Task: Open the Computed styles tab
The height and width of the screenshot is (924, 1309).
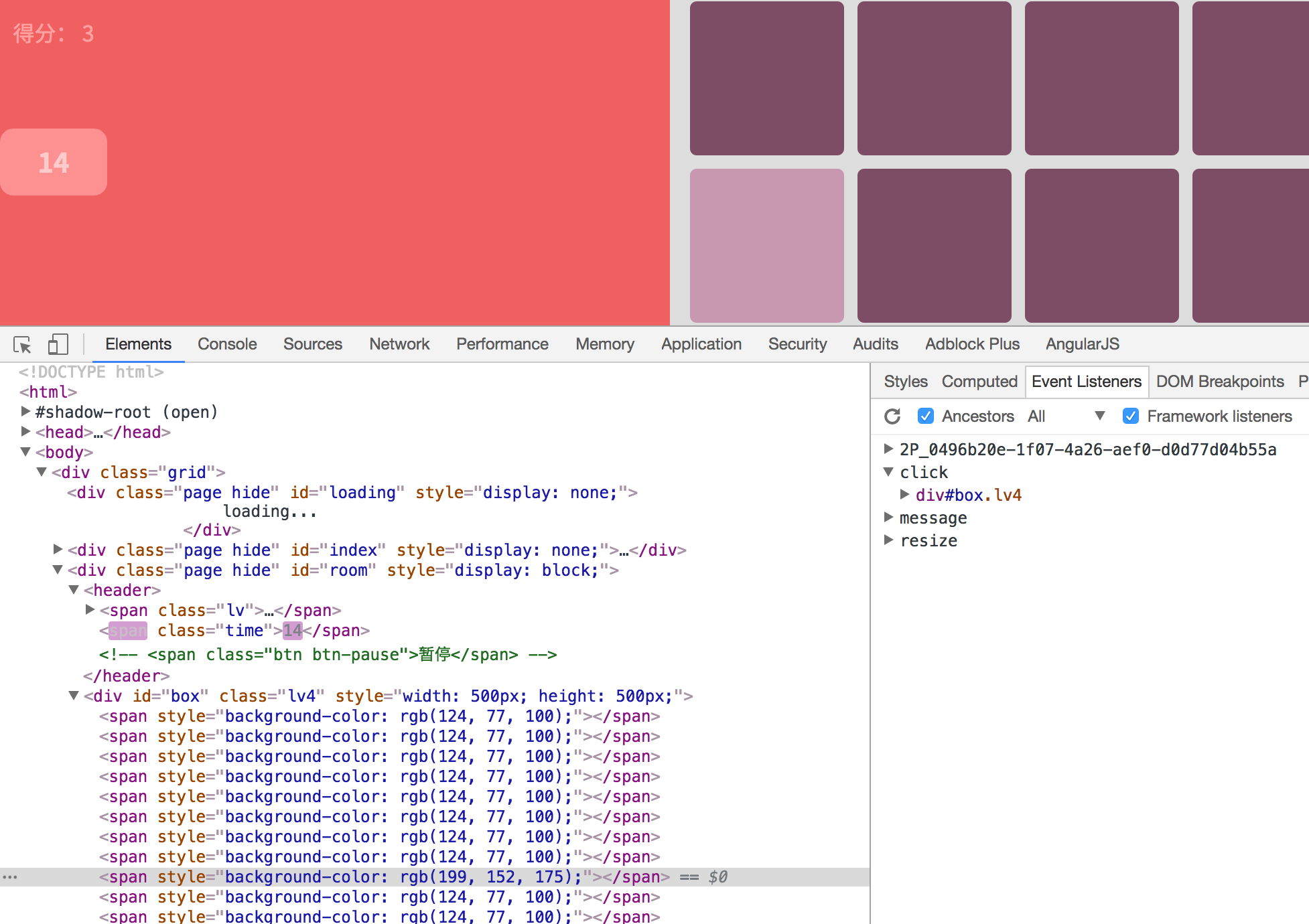Action: (x=979, y=382)
